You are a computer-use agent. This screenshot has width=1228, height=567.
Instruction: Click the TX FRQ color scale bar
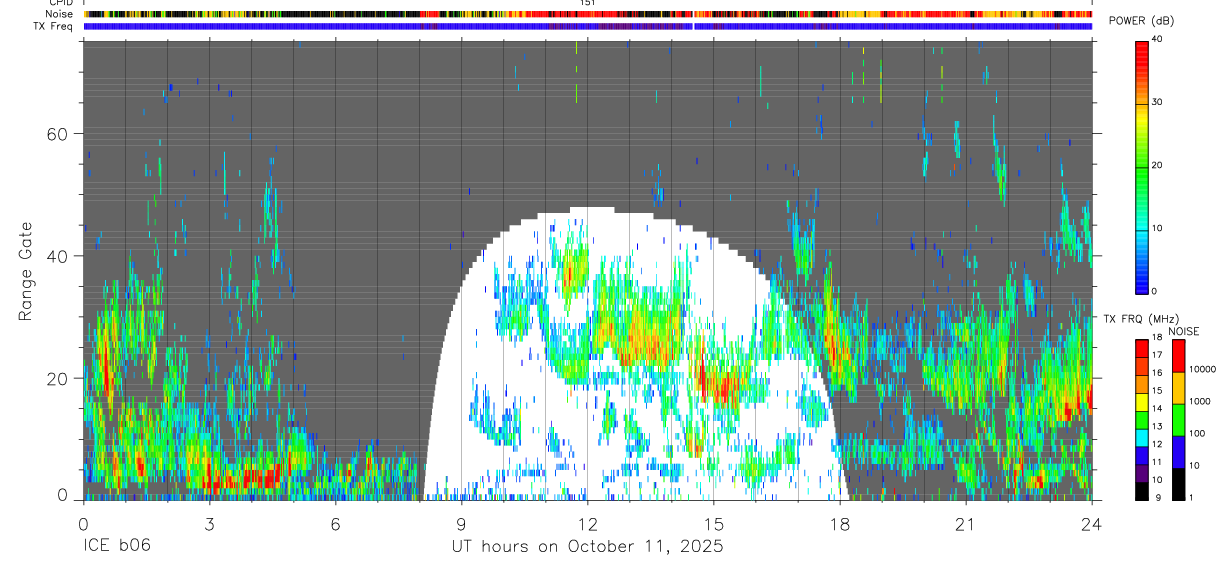[1141, 419]
